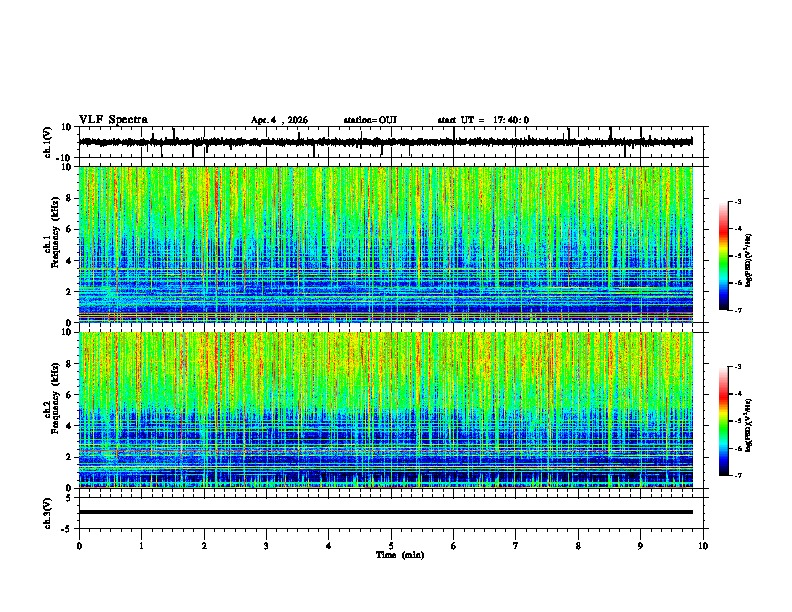Click the "6" kHz tick on ch.2 spectrogram
Image resolution: width=792 pixels, height=612 pixels.
69,395
